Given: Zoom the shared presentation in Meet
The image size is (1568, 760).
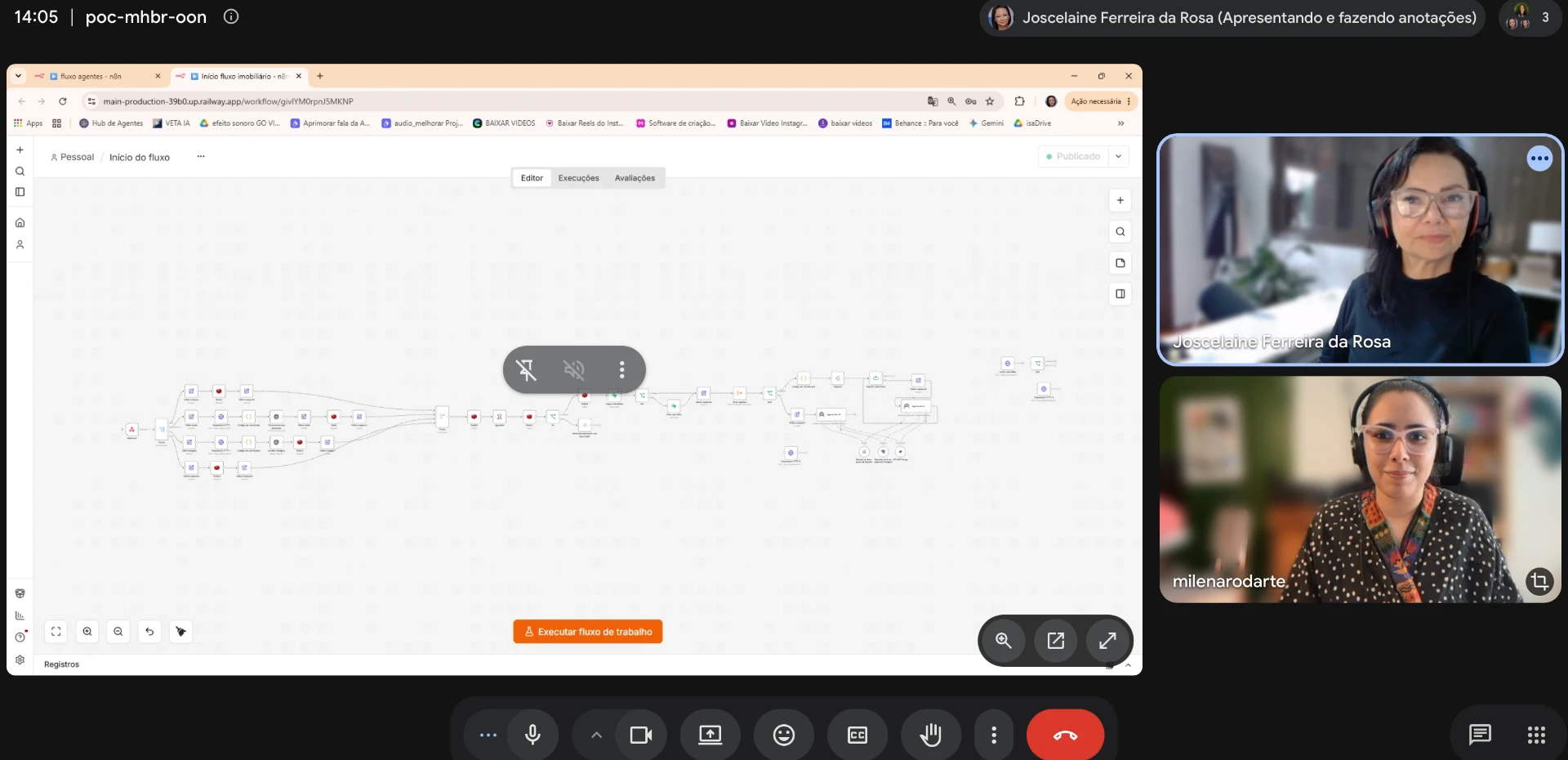Looking at the screenshot, I should click(x=1004, y=641).
